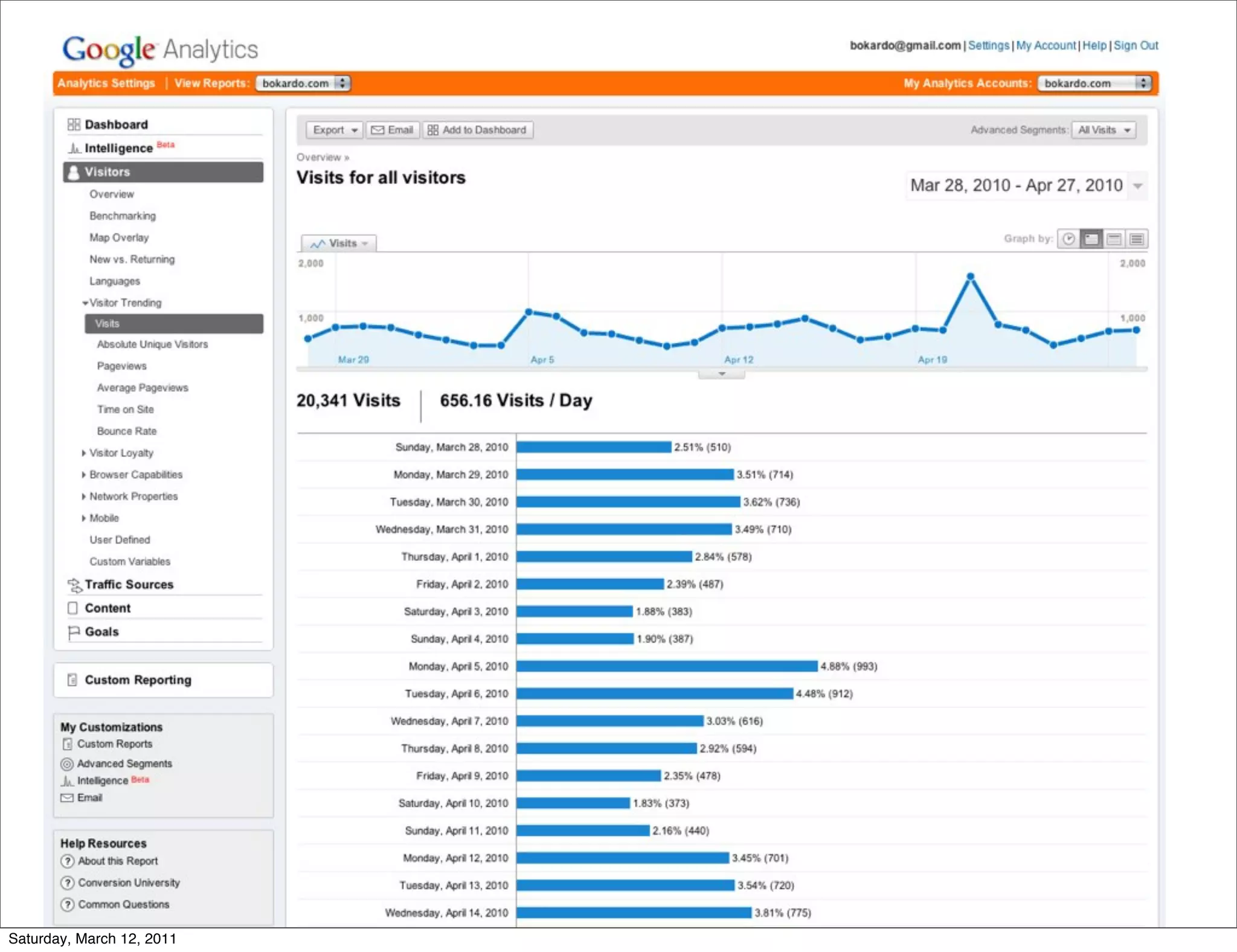Open the Visits metric graph tab

pos(339,243)
